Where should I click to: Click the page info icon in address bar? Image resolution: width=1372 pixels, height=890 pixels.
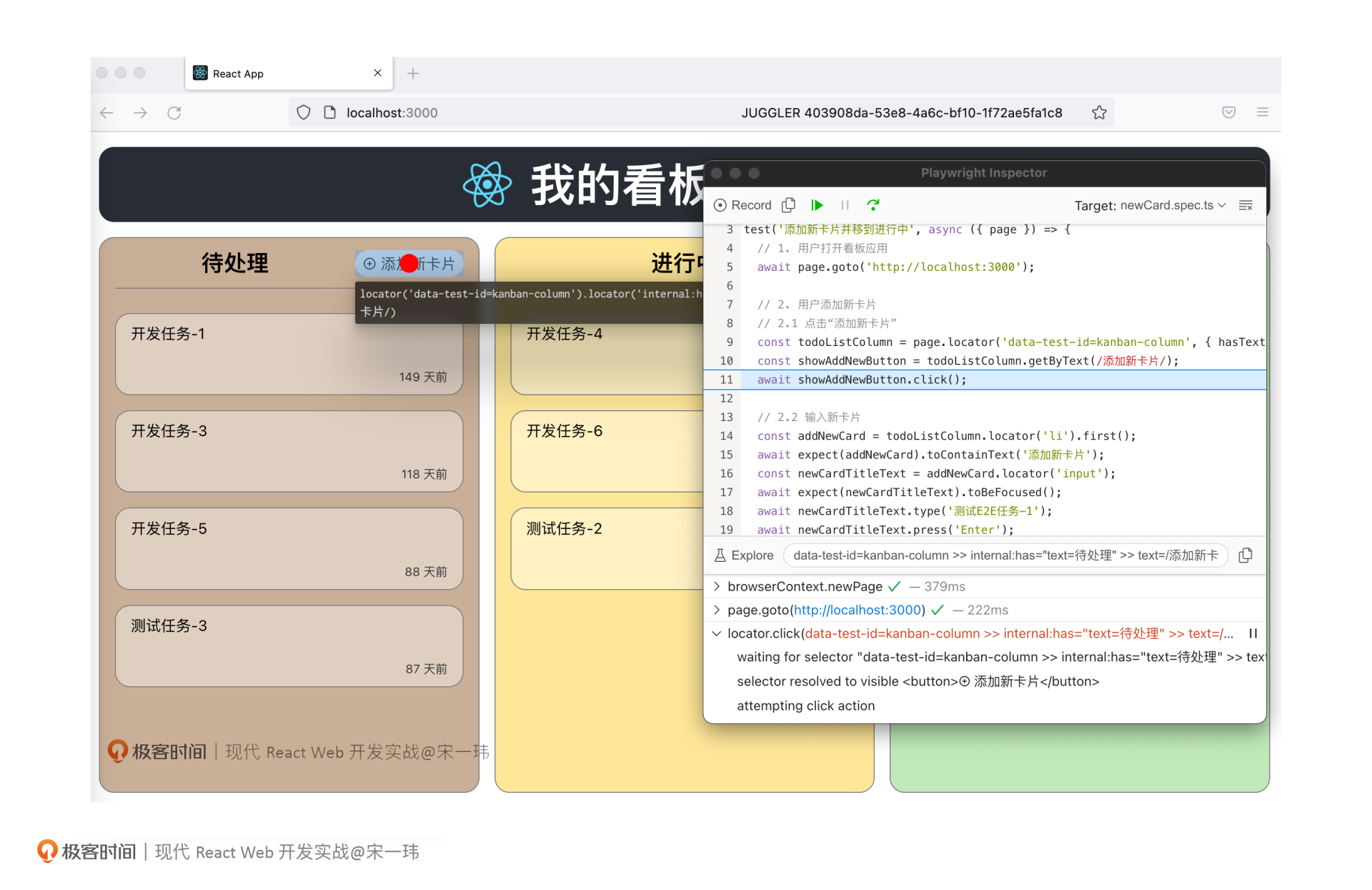[x=329, y=112]
